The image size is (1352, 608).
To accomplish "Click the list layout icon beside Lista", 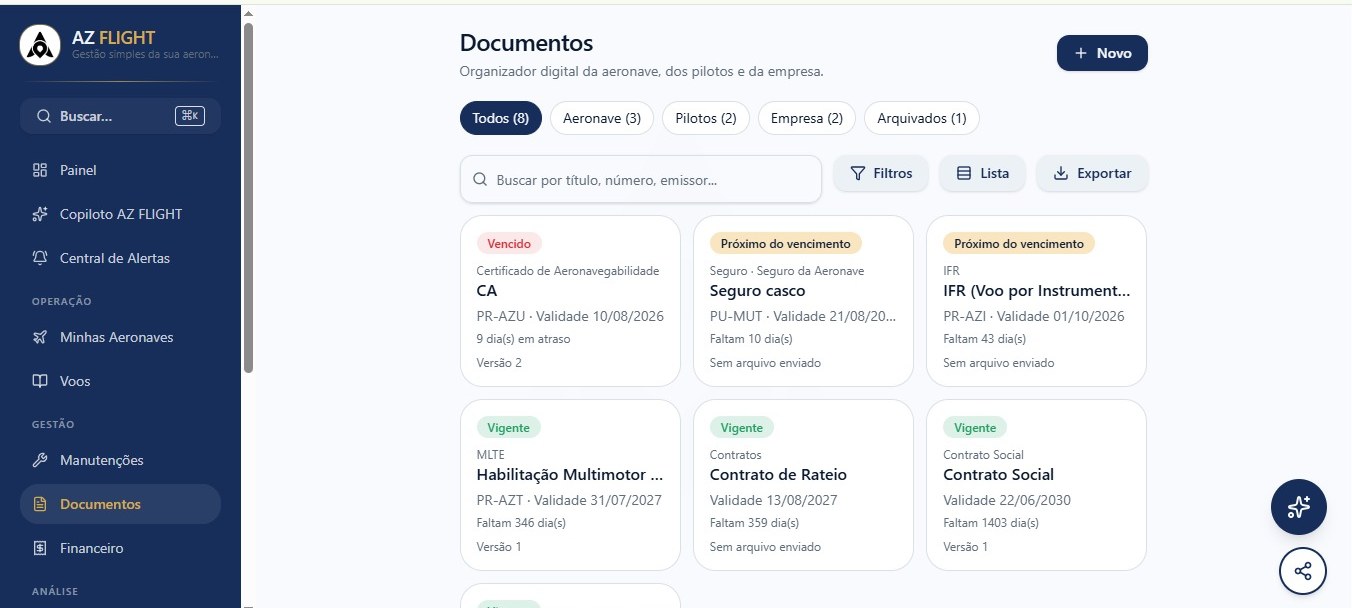I will (964, 173).
